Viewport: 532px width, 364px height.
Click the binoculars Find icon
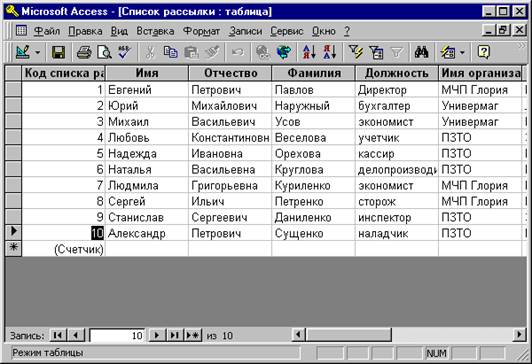coord(421,52)
